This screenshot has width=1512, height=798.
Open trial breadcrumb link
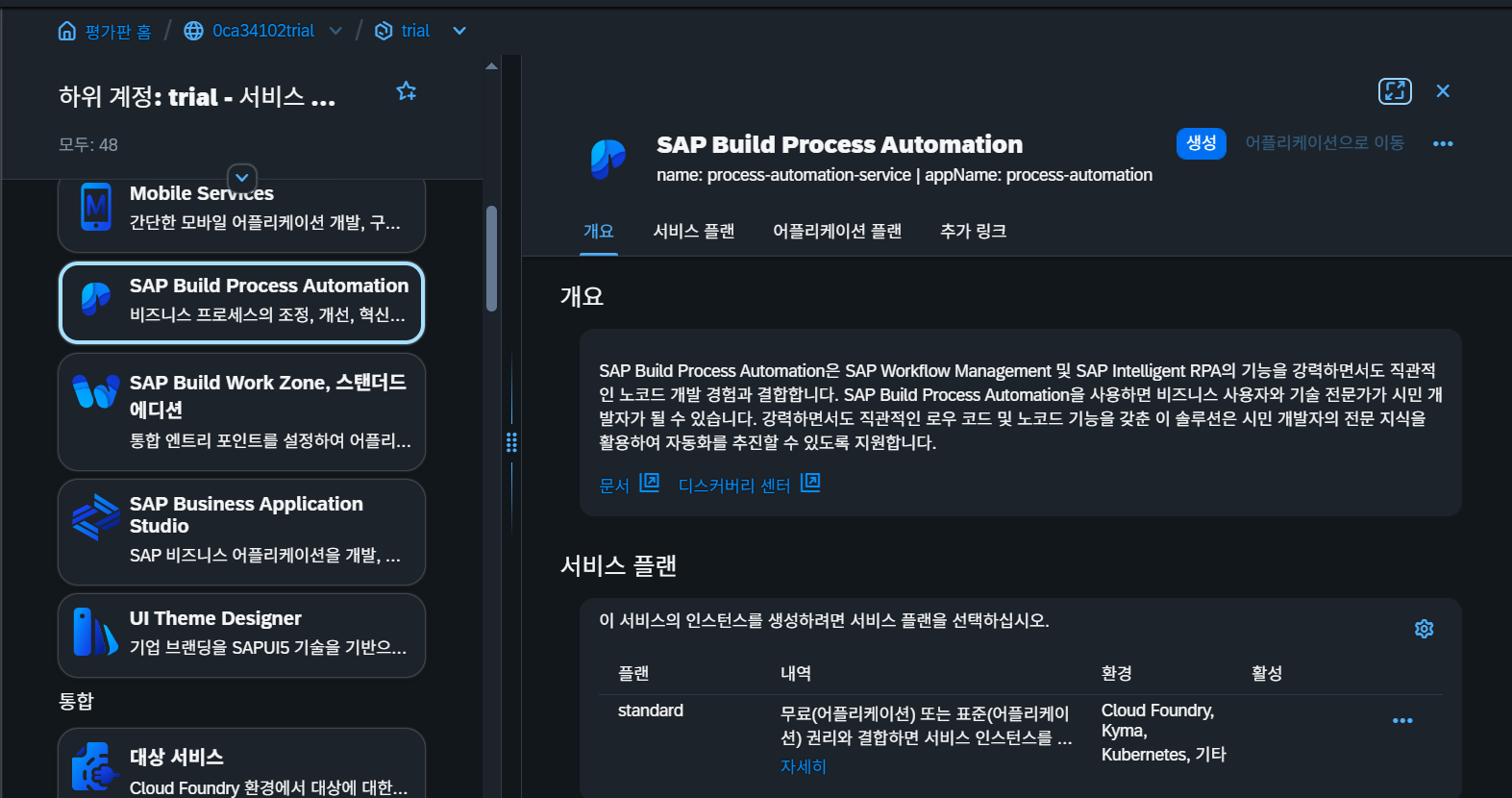tap(415, 31)
